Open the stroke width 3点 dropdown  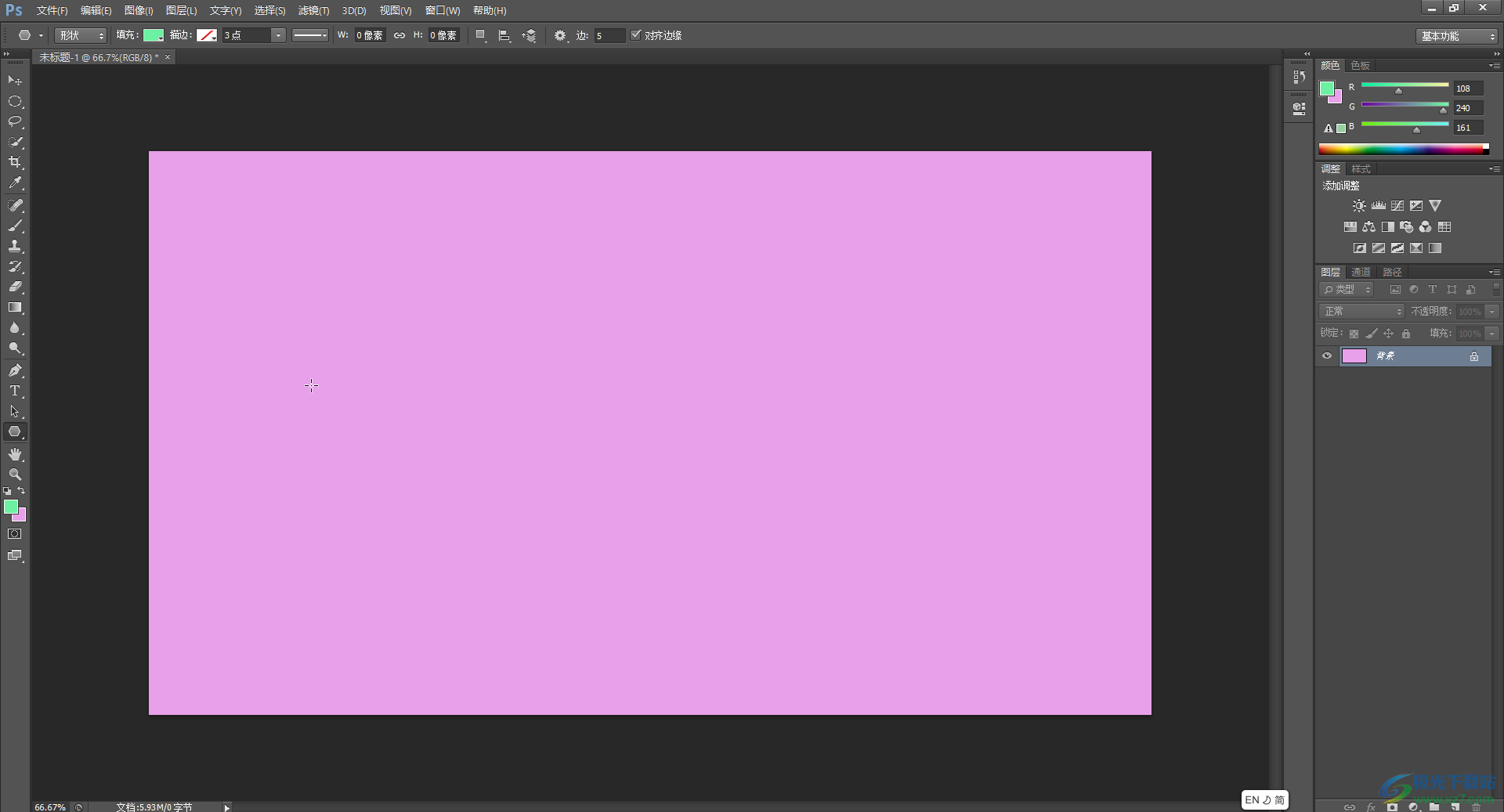coord(278,35)
